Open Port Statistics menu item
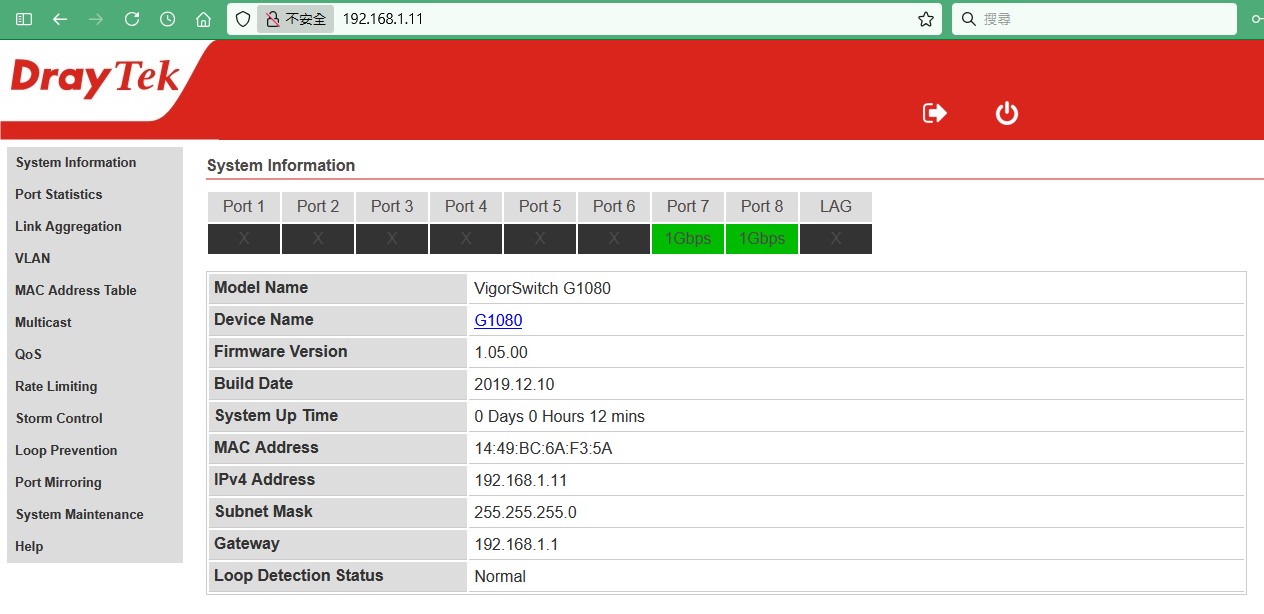Image resolution: width=1264 pixels, height=614 pixels. coord(59,194)
